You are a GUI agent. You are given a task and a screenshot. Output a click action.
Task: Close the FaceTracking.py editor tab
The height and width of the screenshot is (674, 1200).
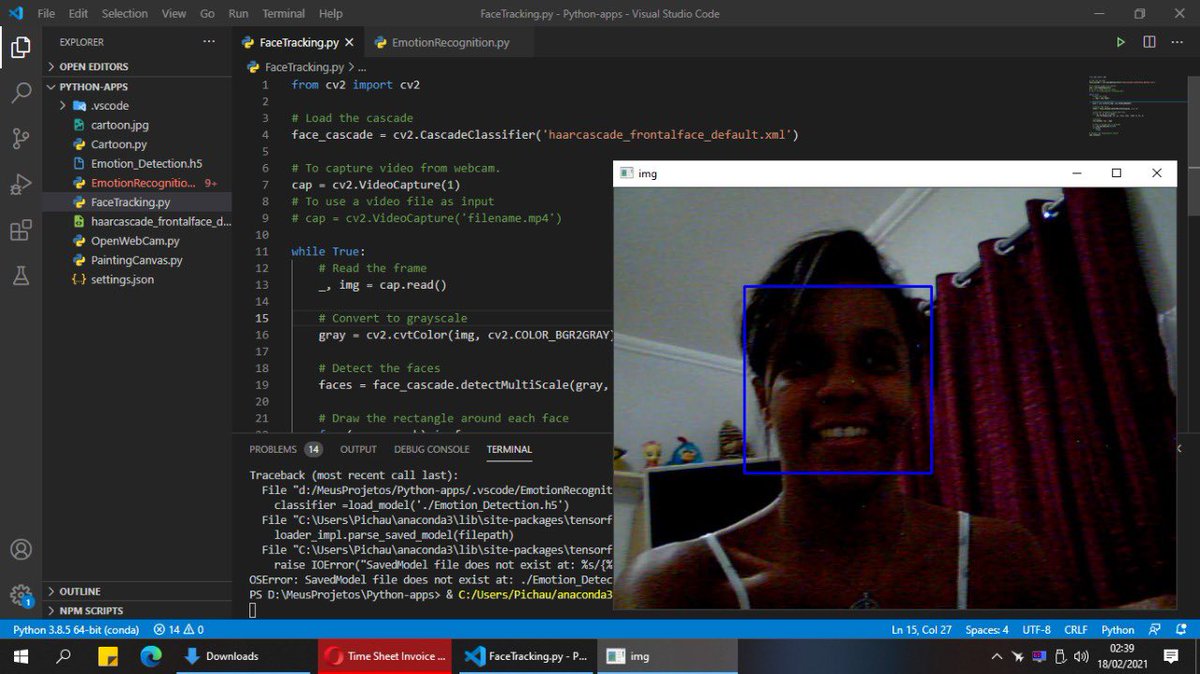pos(348,43)
